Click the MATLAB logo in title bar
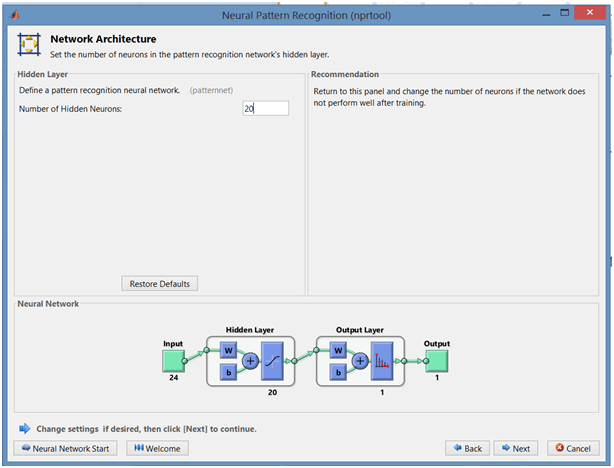Viewport: 614px width, 468px height. pos(15,15)
